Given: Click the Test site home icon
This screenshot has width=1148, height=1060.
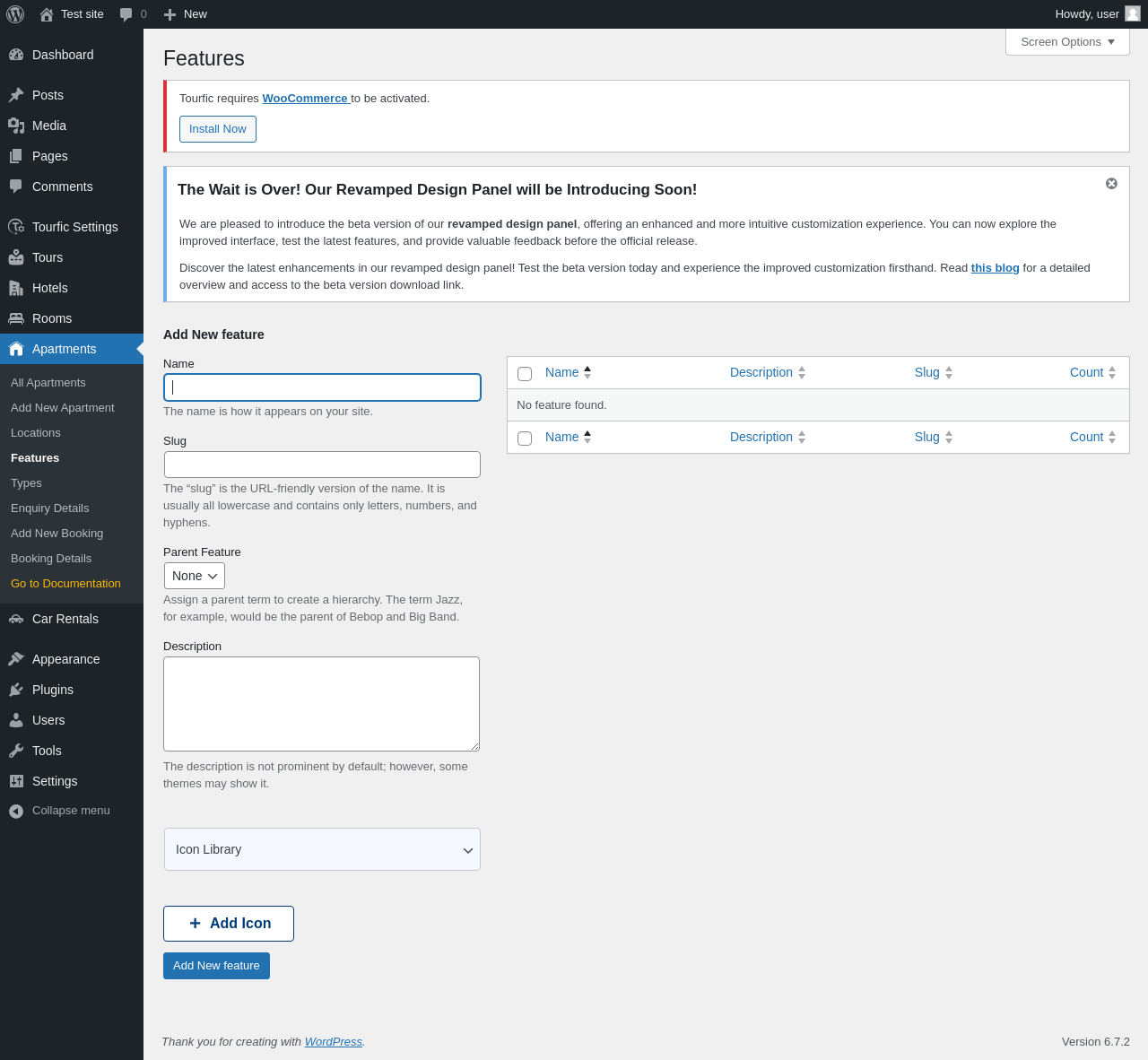Looking at the screenshot, I should pos(47,14).
